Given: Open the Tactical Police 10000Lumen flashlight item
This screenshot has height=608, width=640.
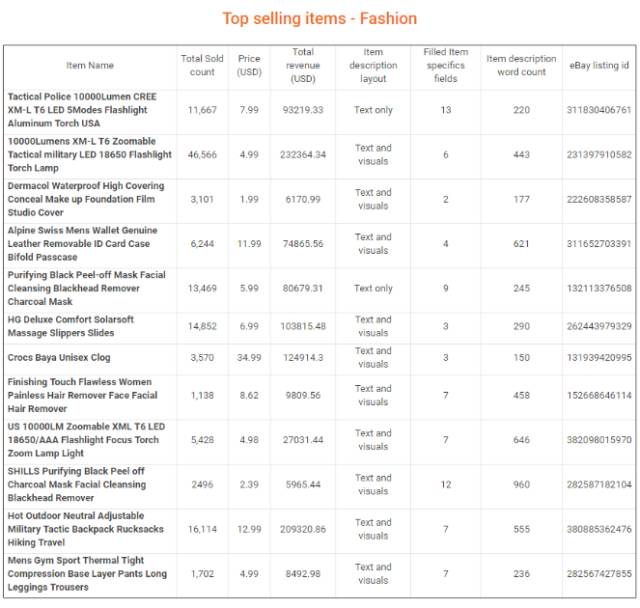Looking at the screenshot, I should click(82, 110).
